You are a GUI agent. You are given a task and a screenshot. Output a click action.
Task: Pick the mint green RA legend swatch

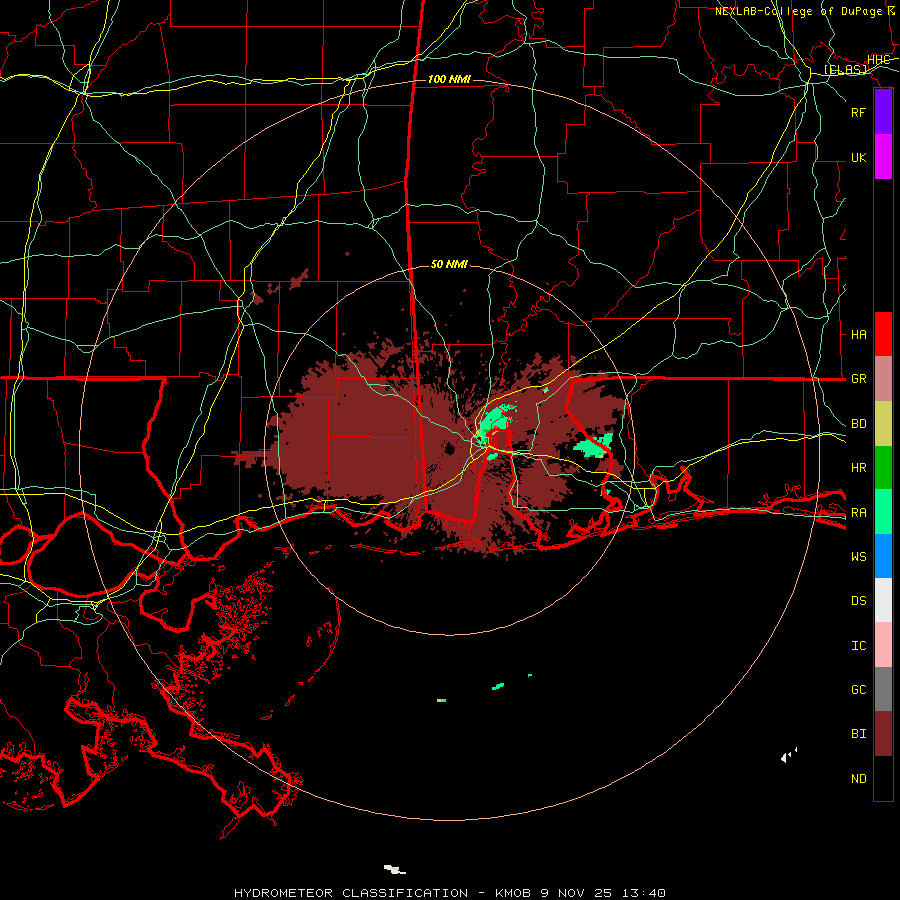point(883,512)
